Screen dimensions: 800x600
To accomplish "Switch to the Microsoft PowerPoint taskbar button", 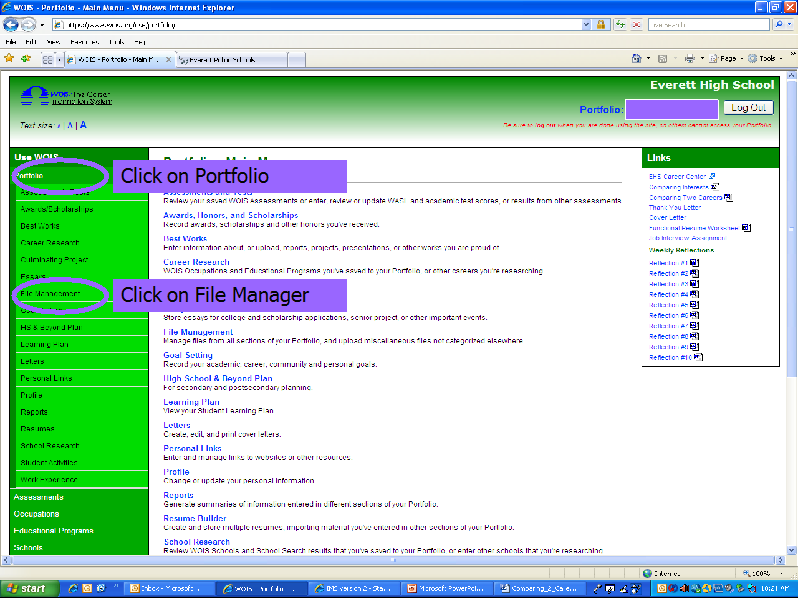I will click(x=446, y=589).
